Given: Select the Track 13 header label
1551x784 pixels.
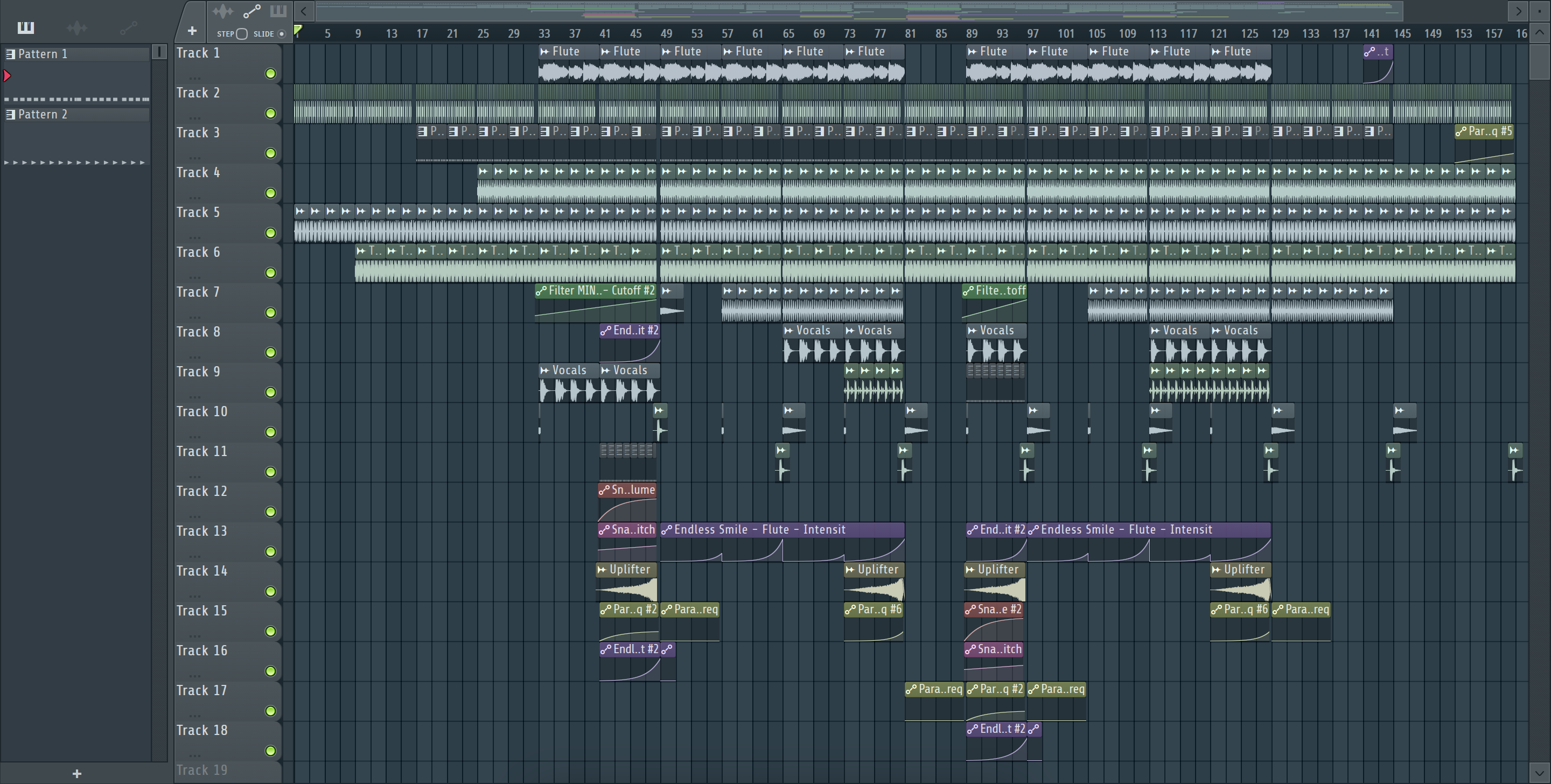Looking at the screenshot, I should point(202,531).
